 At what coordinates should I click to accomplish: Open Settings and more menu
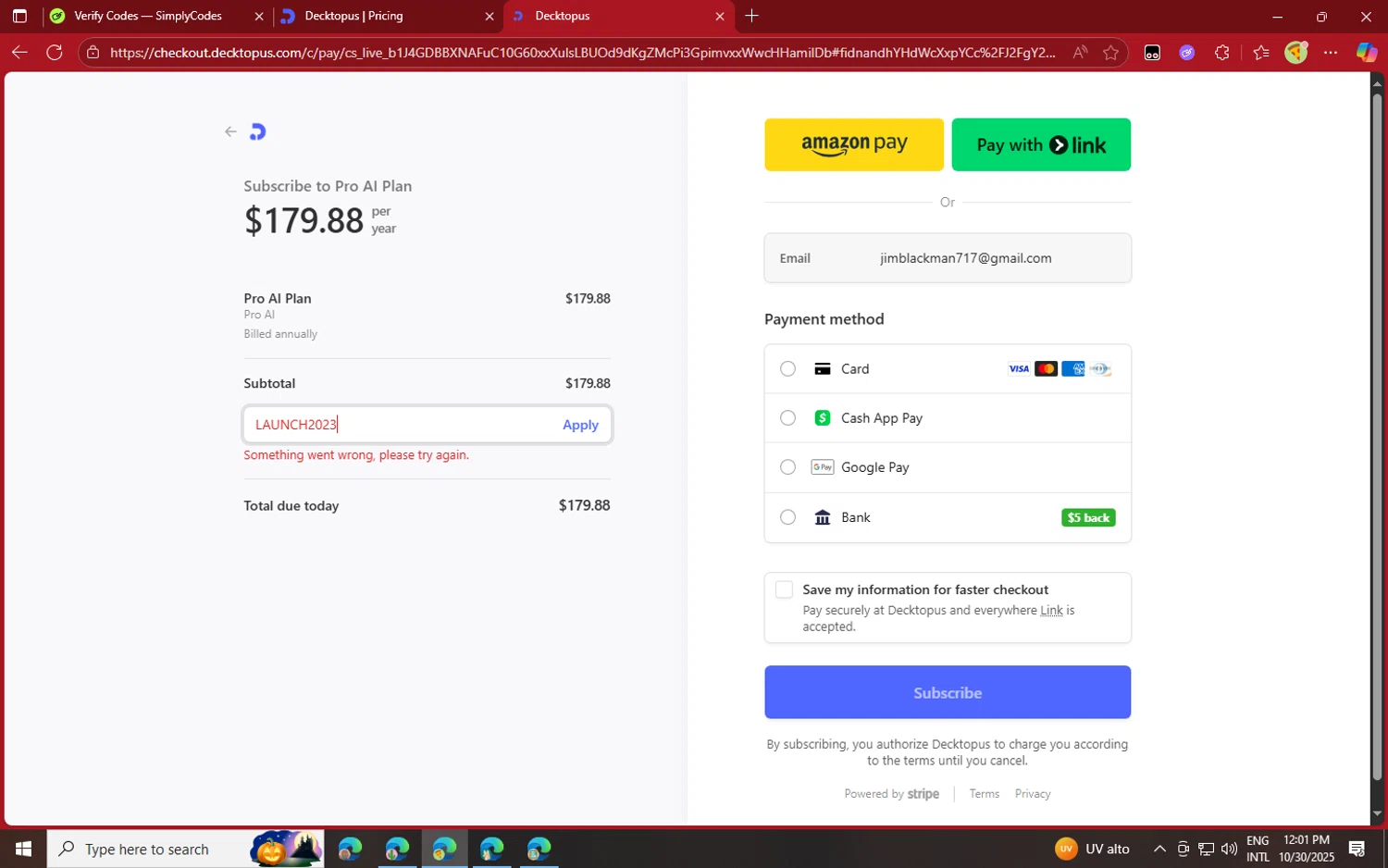pos(1331,53)
